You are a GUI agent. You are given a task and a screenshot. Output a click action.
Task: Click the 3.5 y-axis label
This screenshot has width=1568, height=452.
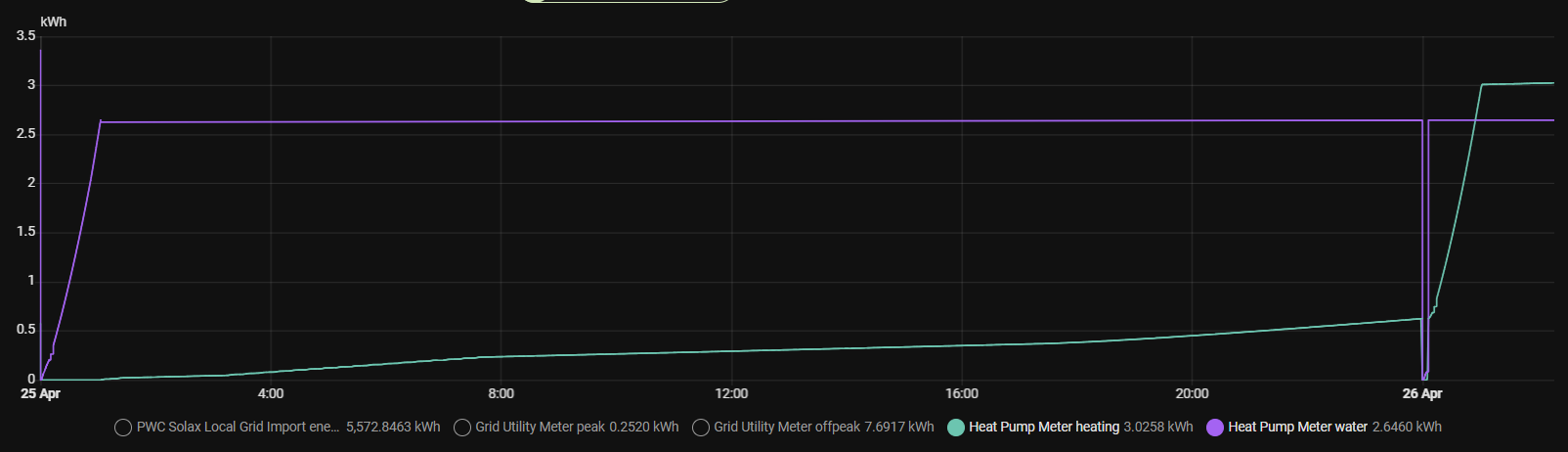pos(26,36)
